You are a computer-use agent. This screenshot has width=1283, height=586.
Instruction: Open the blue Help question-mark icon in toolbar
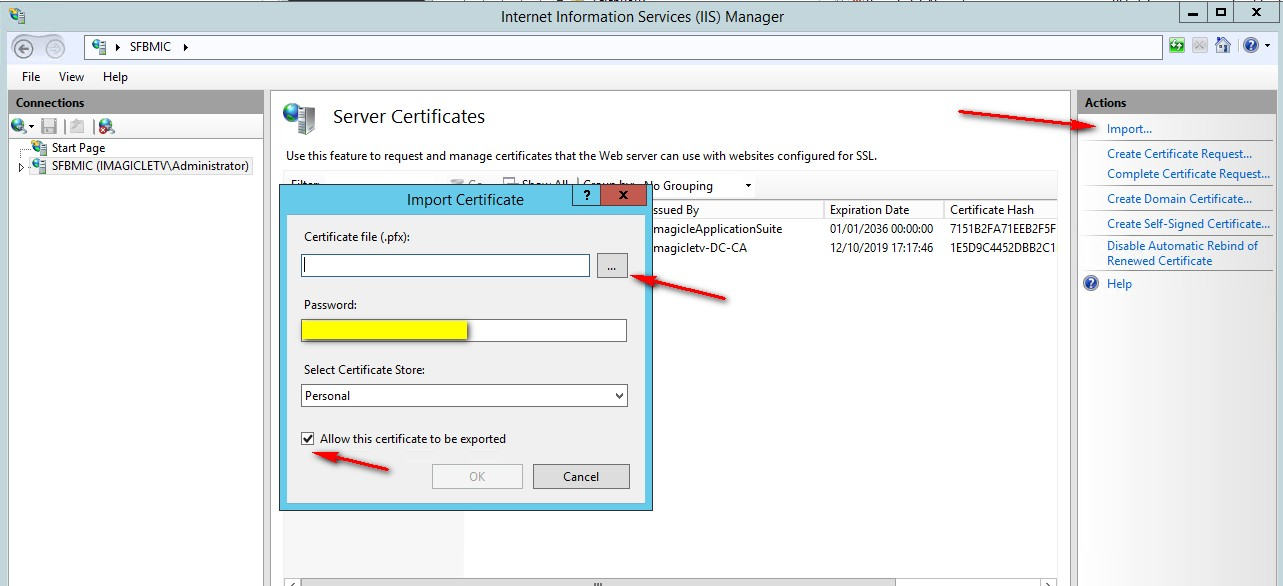(1249, 46)
